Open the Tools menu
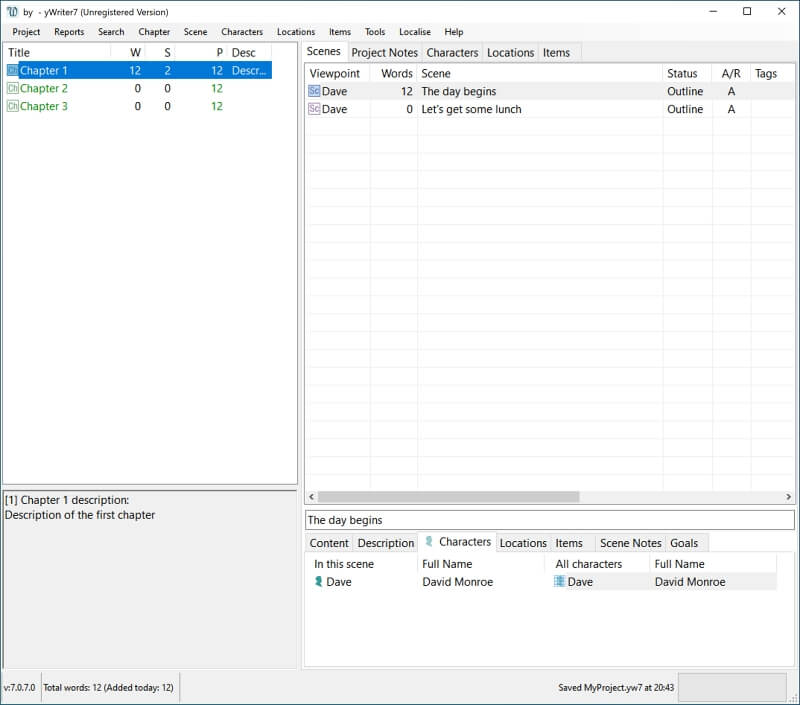This screenshot has height=705, width=800. [x=375, y=32]
